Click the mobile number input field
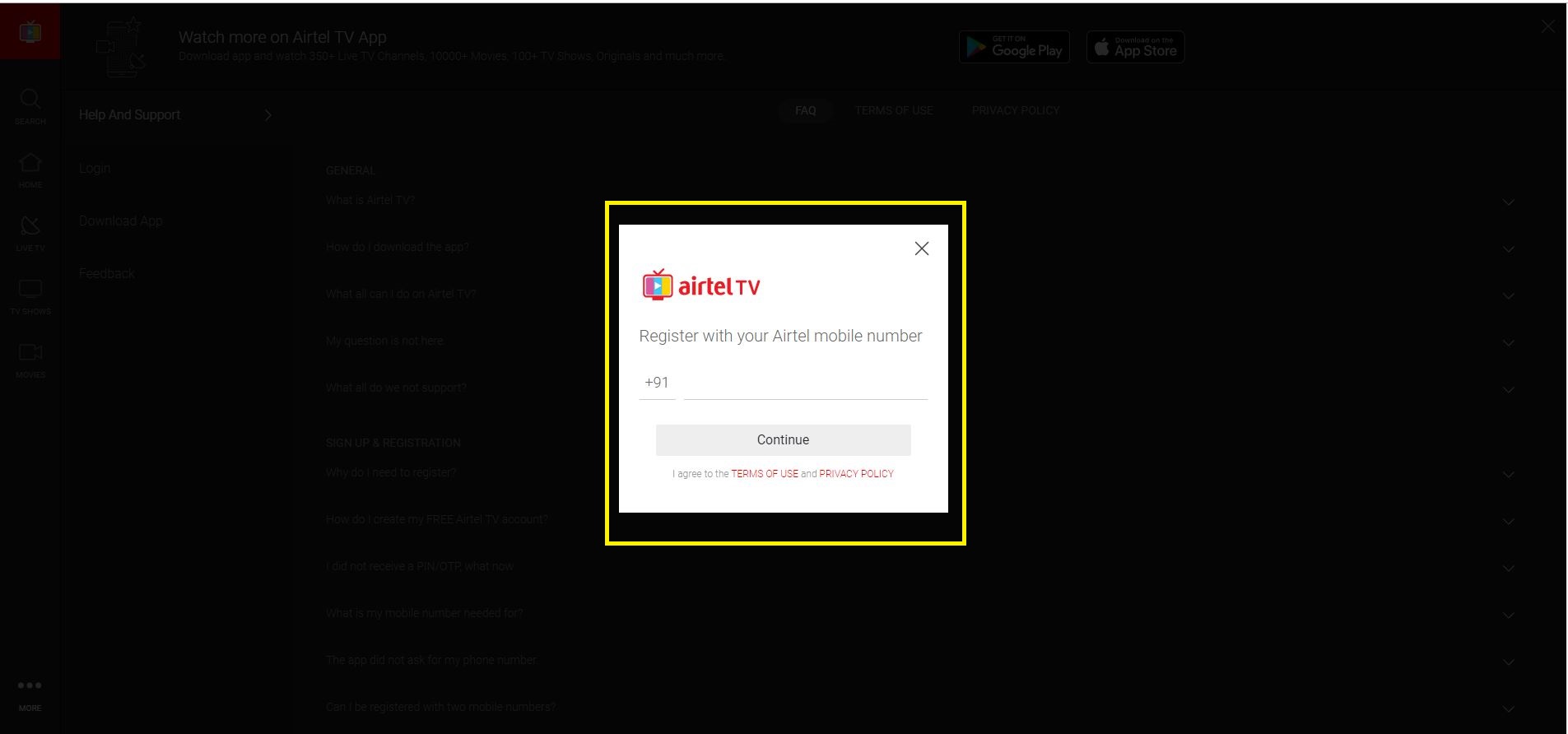Viewport: 1568px width, 734px height. pyautogui.click(x=806, y=383)
